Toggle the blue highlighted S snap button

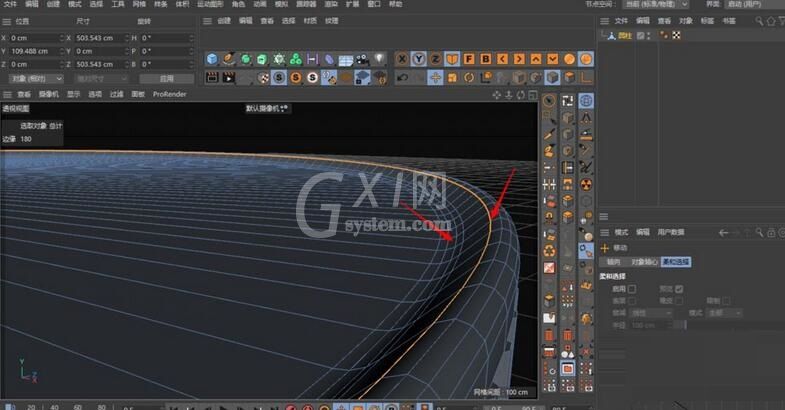click(x=279, y=78)
